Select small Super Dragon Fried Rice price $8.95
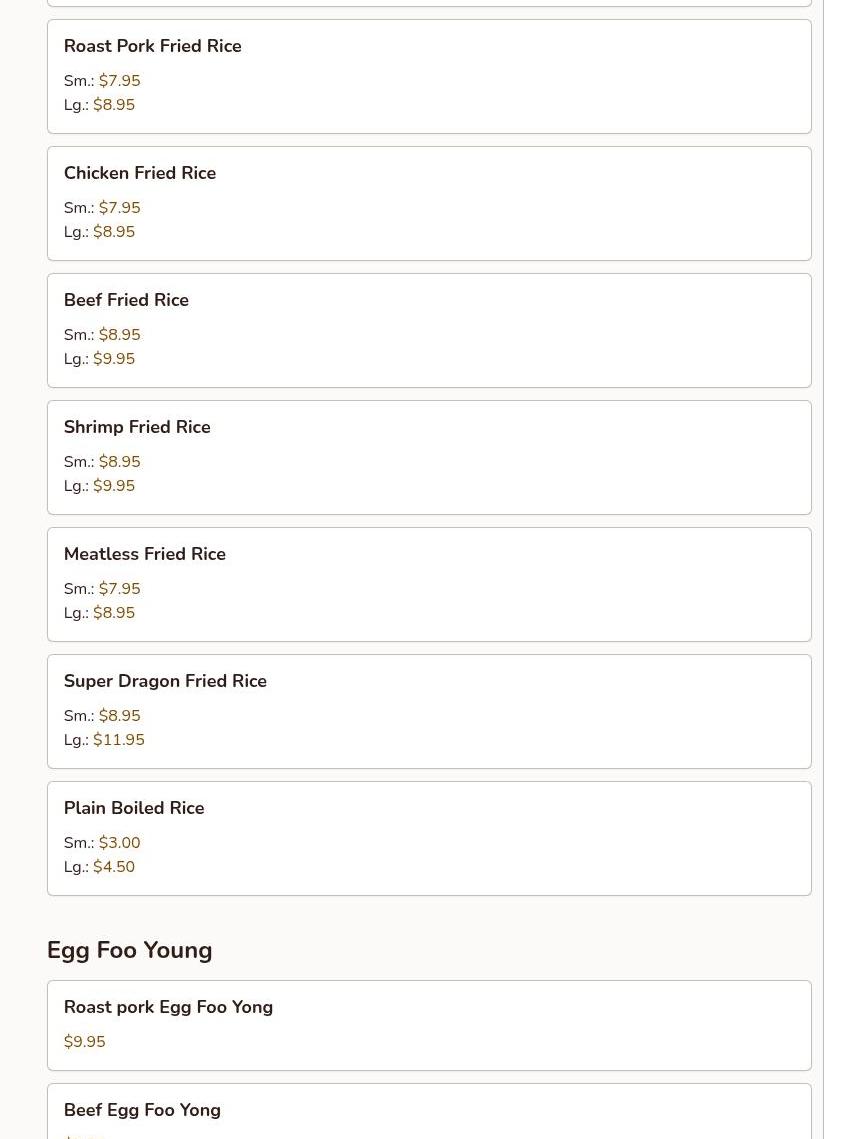Screen dimensions: 844x1139 pos(119,716)
